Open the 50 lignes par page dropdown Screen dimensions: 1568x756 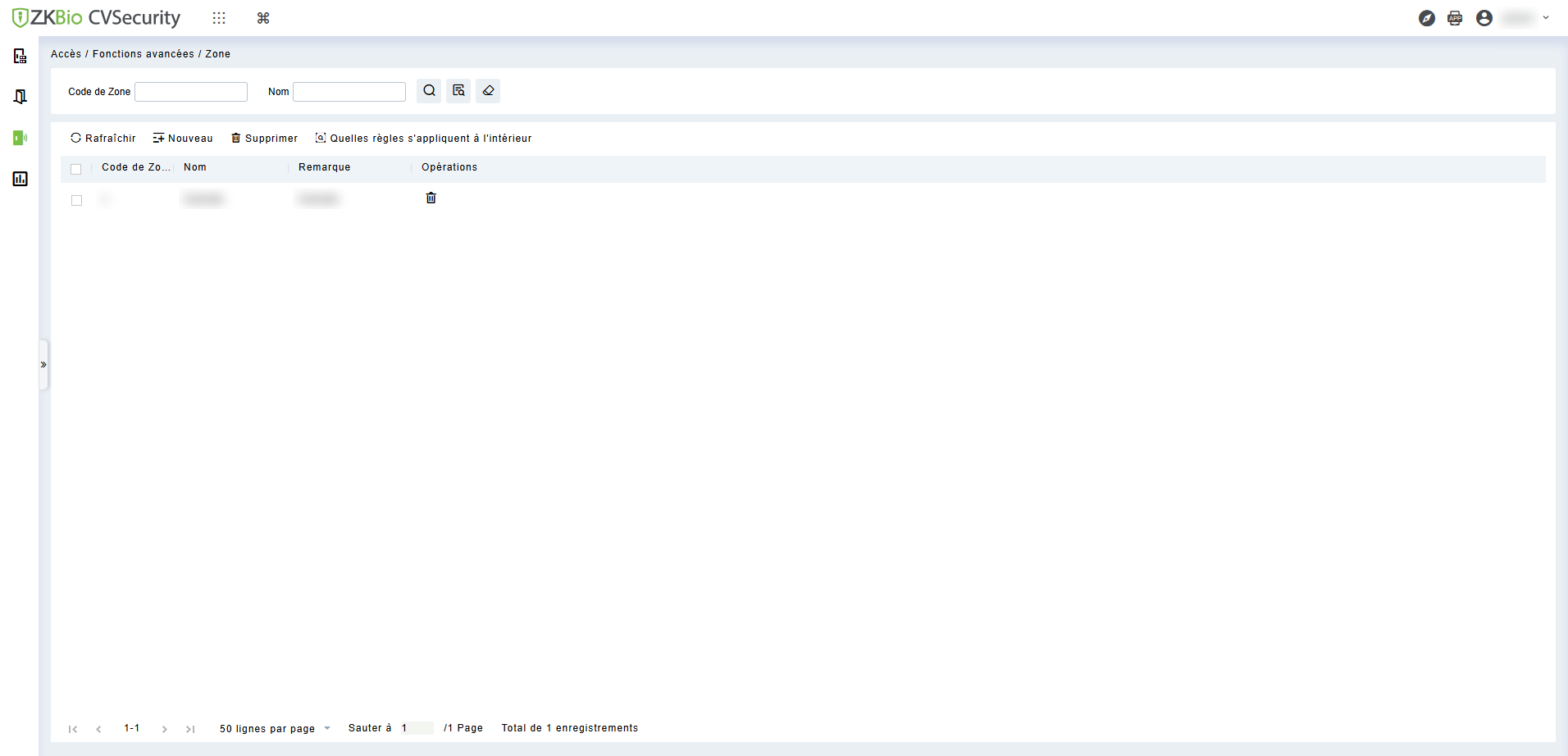(275, 728)
